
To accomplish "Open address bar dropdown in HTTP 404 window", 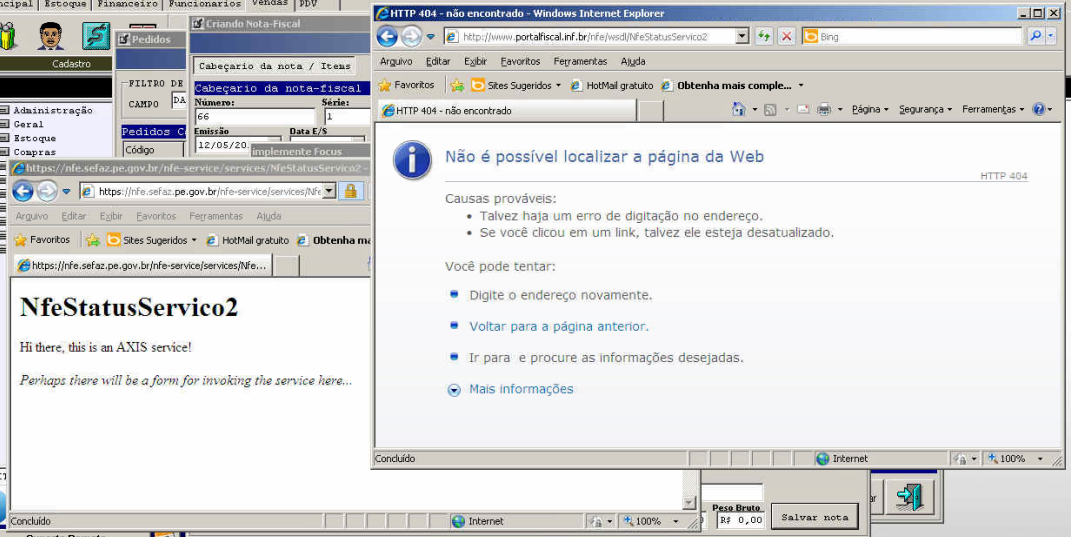I will [742, 36].
